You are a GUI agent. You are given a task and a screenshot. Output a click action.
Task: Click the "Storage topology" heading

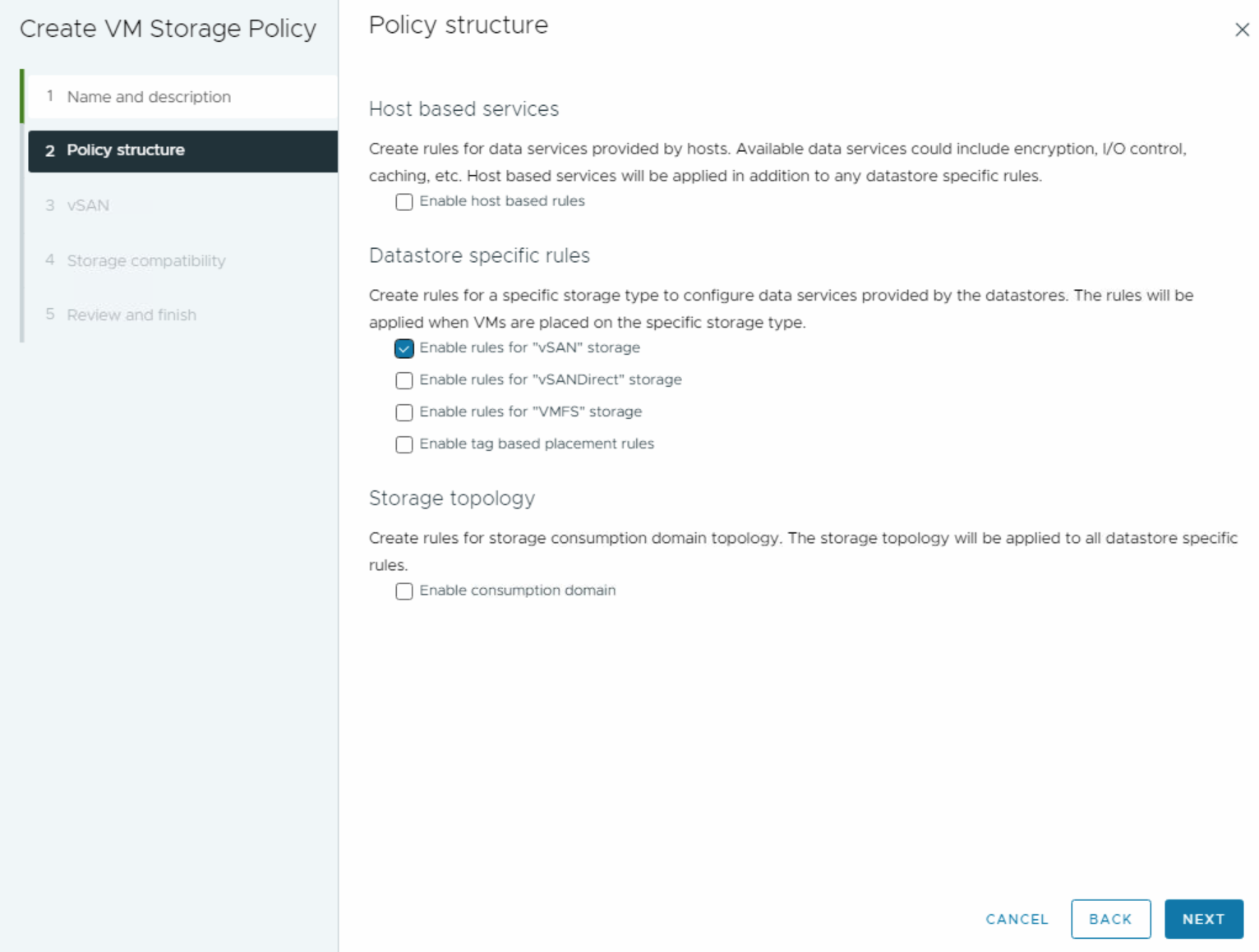point(452,499)
